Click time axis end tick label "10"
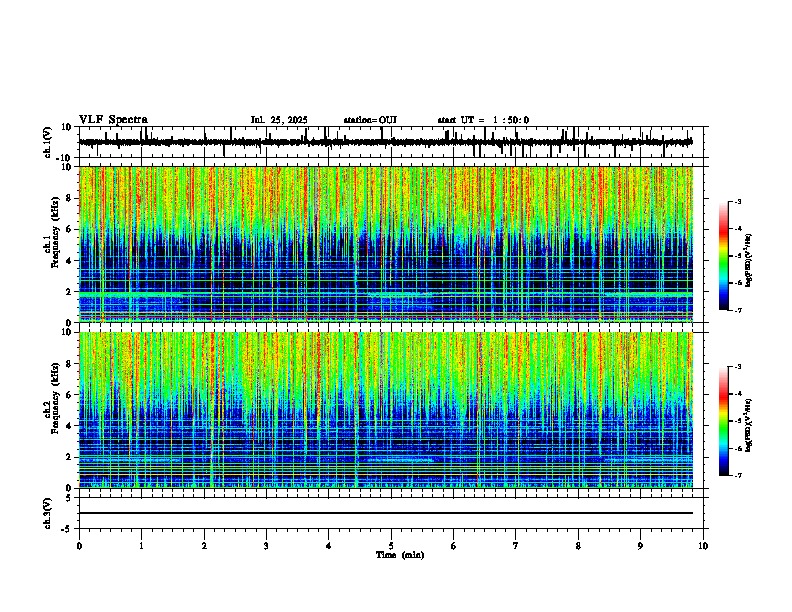 703,546
